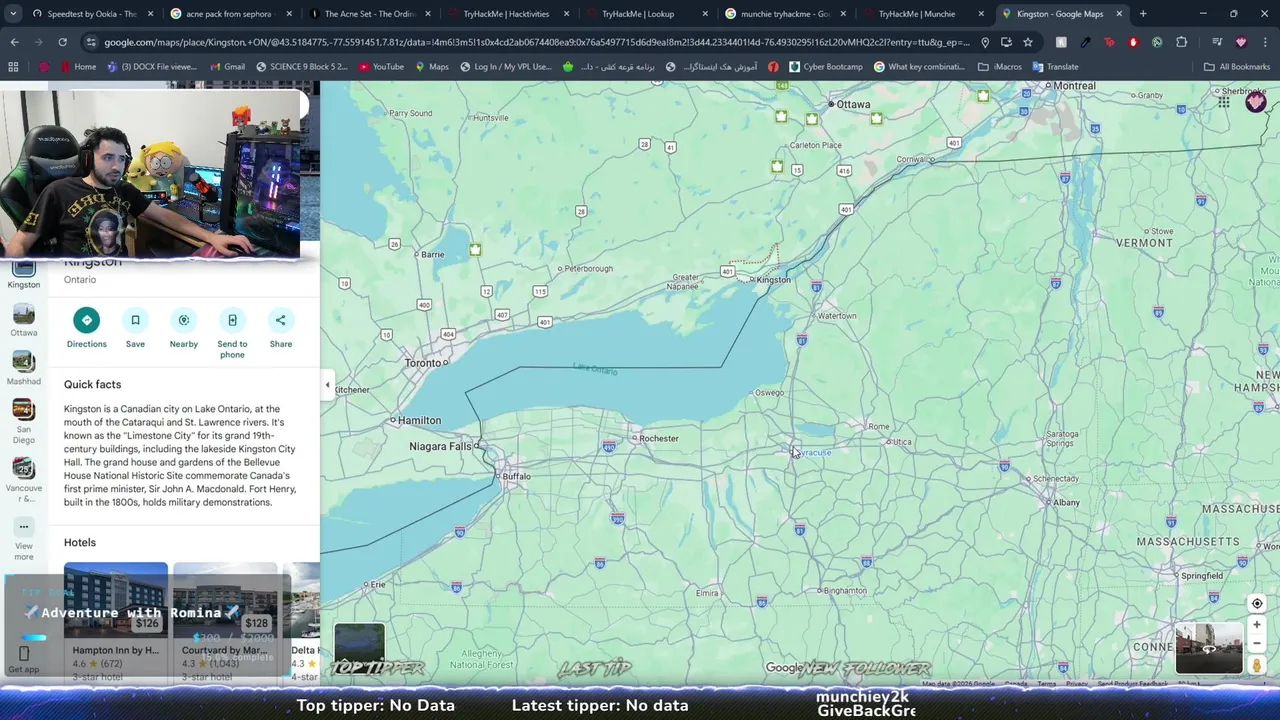Open the red Tp extension
The image size is (1280, 720).
point(1110,42)
